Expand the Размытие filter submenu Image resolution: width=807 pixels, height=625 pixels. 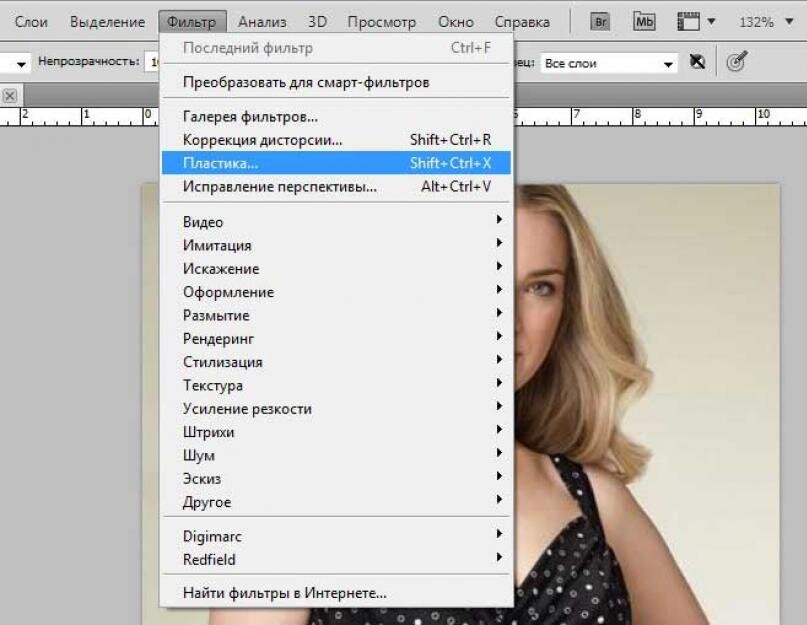222,314
